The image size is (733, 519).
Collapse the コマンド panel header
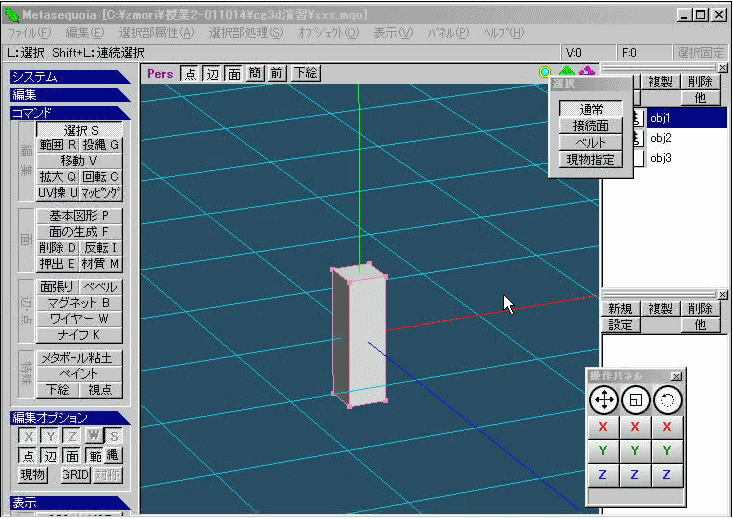[x=69, y=113]
